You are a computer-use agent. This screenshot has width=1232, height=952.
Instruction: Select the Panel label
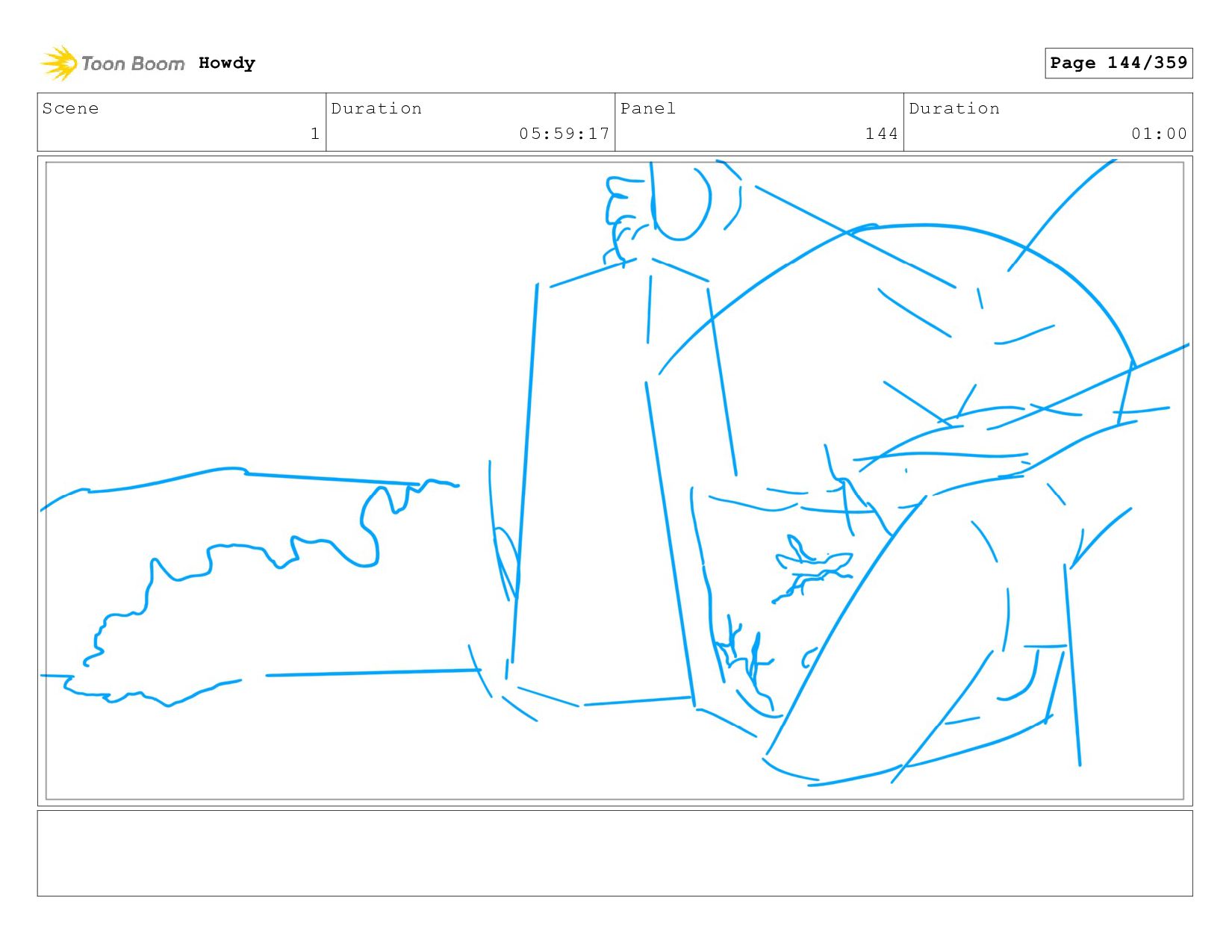pyautogui.click(x=648, y=108)
